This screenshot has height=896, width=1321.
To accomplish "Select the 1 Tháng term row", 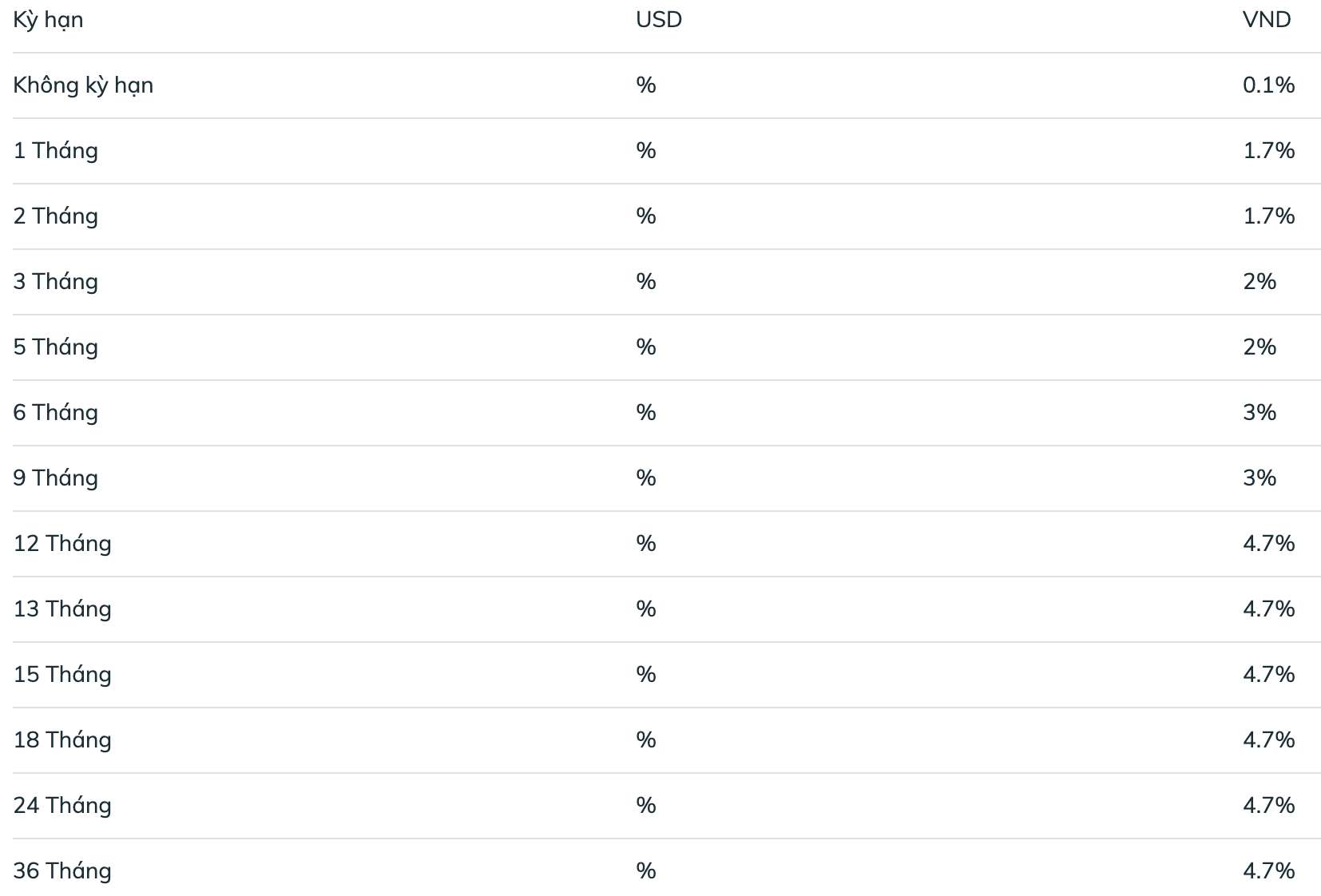I will pos(666,151).
